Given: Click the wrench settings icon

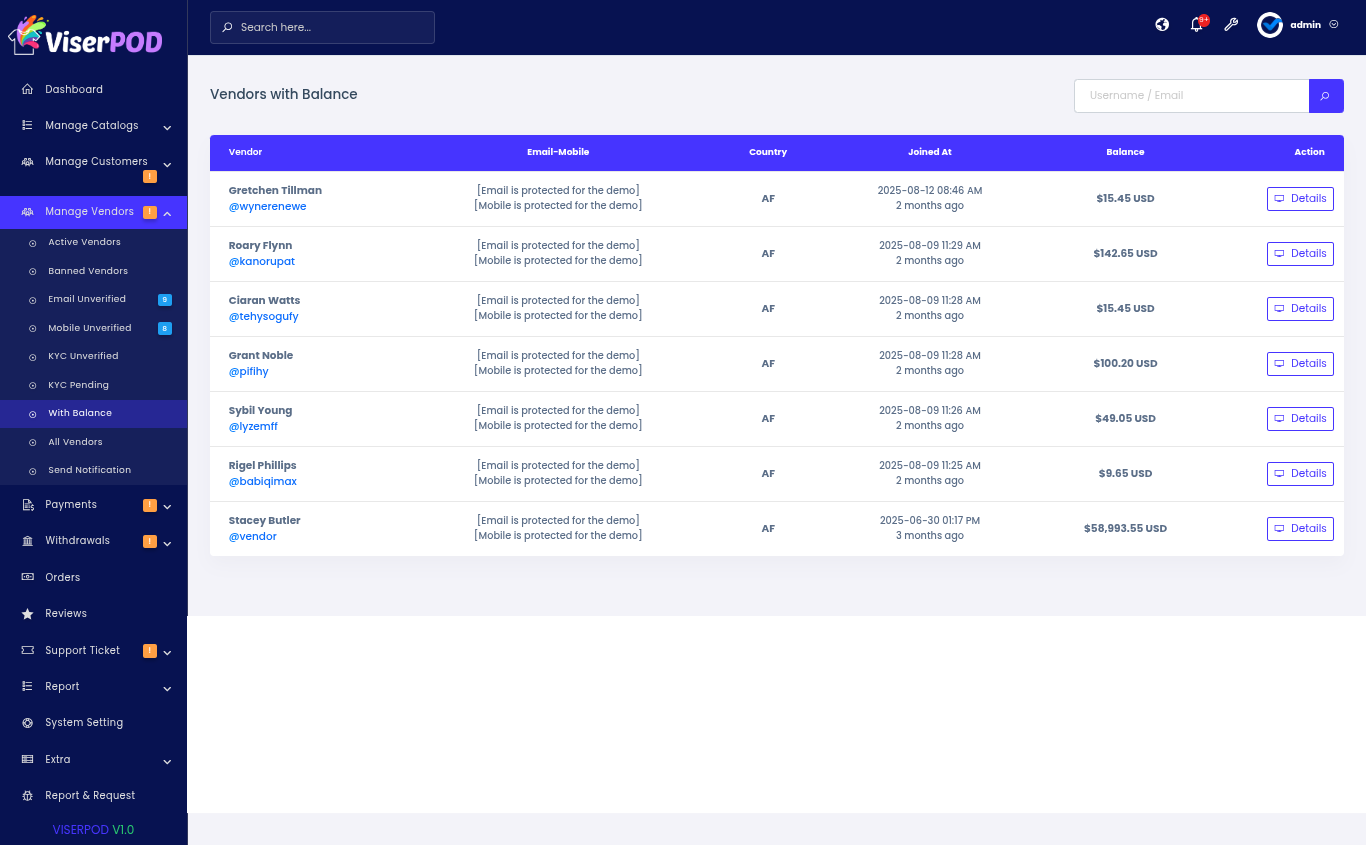Looking at the screenshot, I should point(1231,25).
